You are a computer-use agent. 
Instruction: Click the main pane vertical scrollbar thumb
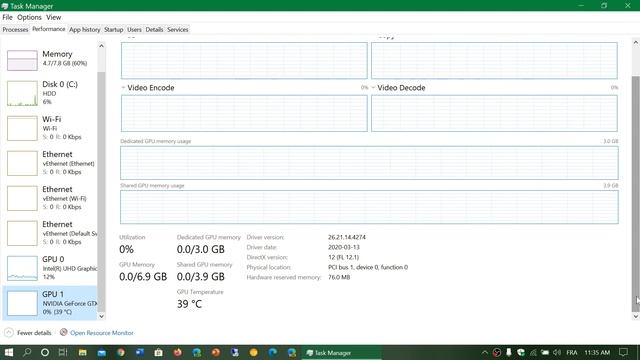pyautogui.click(x=636, y=193)
